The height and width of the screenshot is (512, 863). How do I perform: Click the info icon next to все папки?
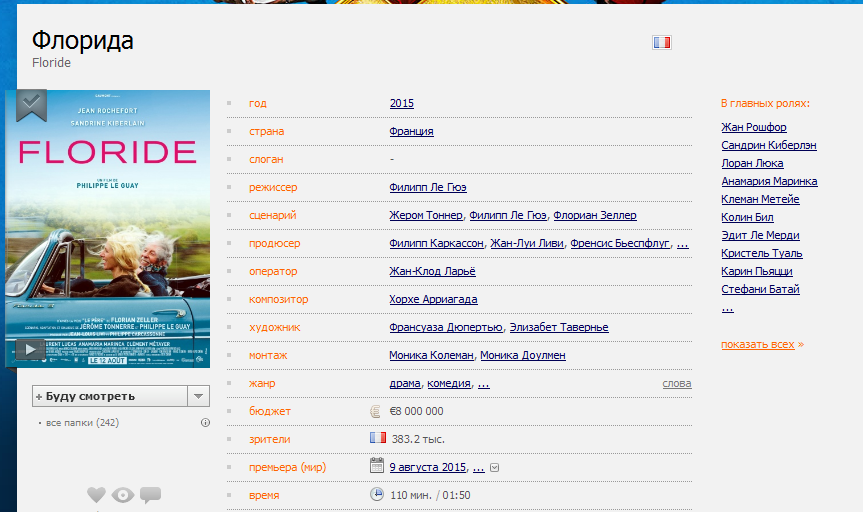pos(205,423)
